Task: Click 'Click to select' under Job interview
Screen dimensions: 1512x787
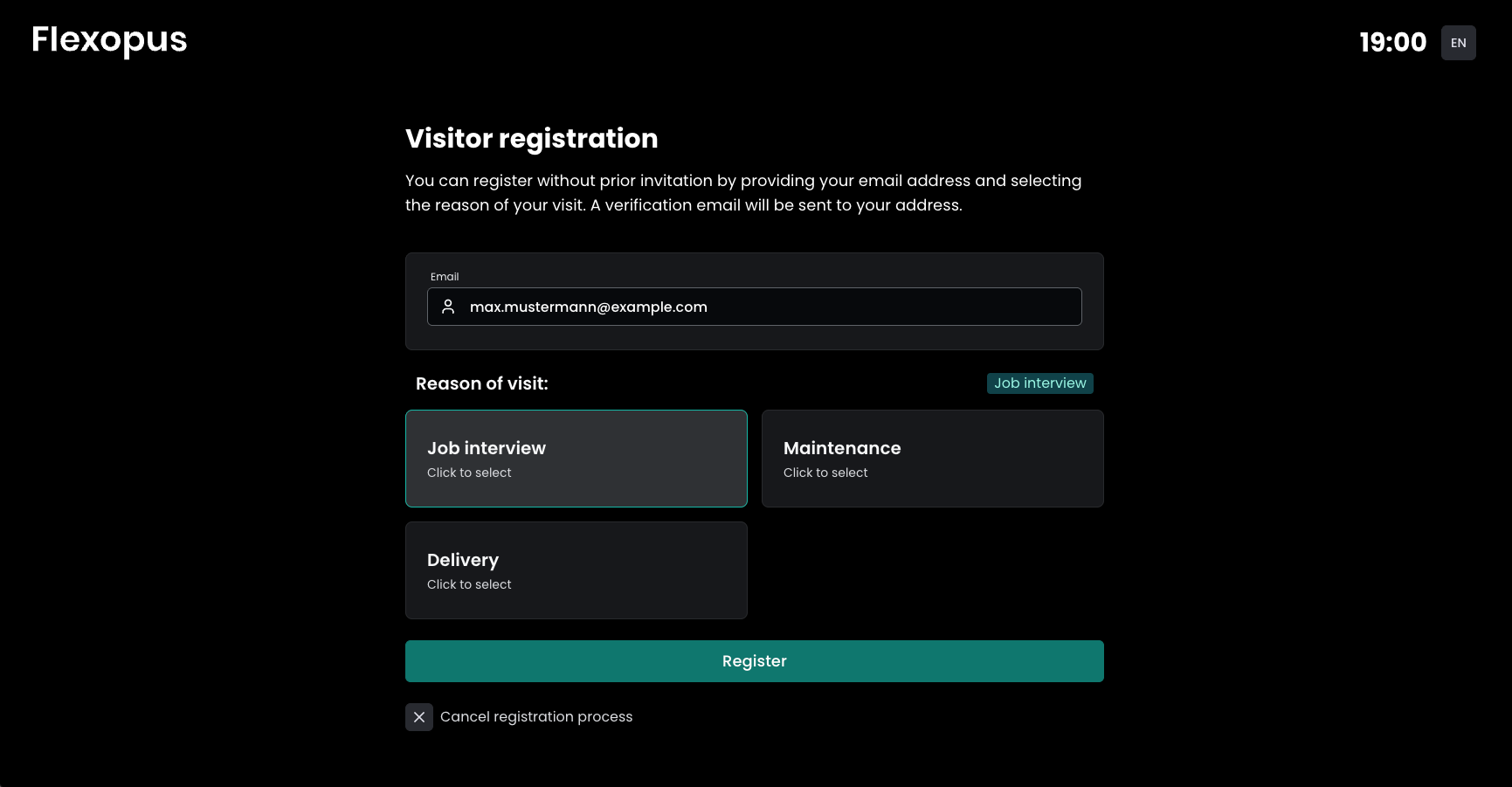Action: (469, 473)
